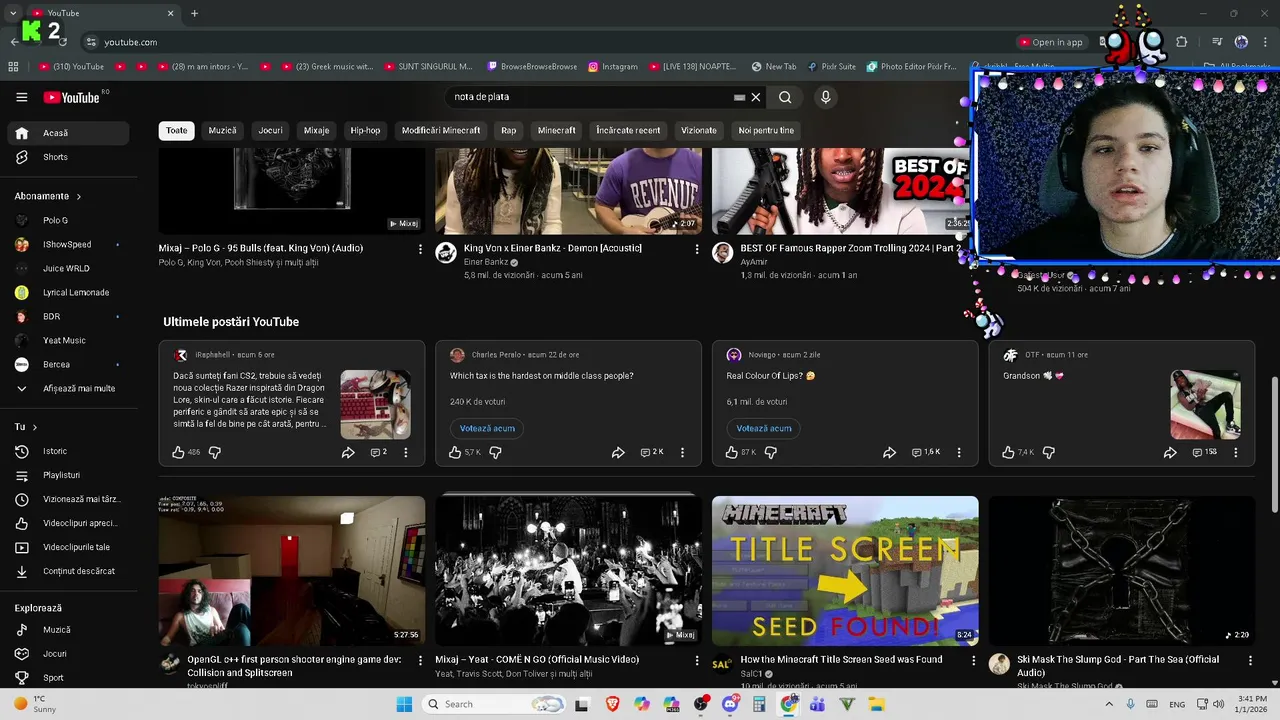Start voice search with the microphone
Image resolution: width=1280 pixels, height=720 pixels.
825,97
